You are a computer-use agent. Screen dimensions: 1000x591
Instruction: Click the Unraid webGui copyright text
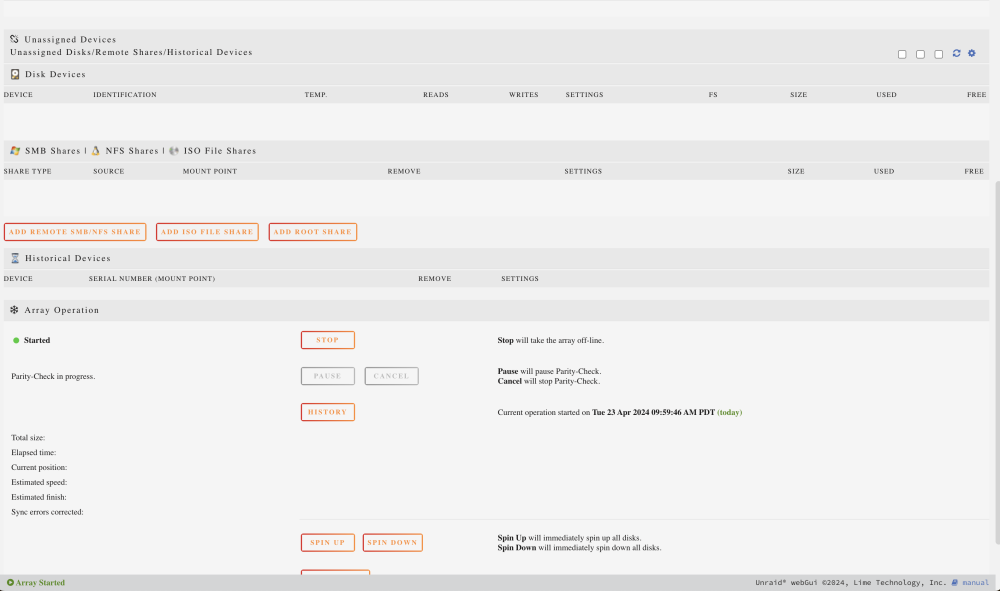click(x=851, y=583)
